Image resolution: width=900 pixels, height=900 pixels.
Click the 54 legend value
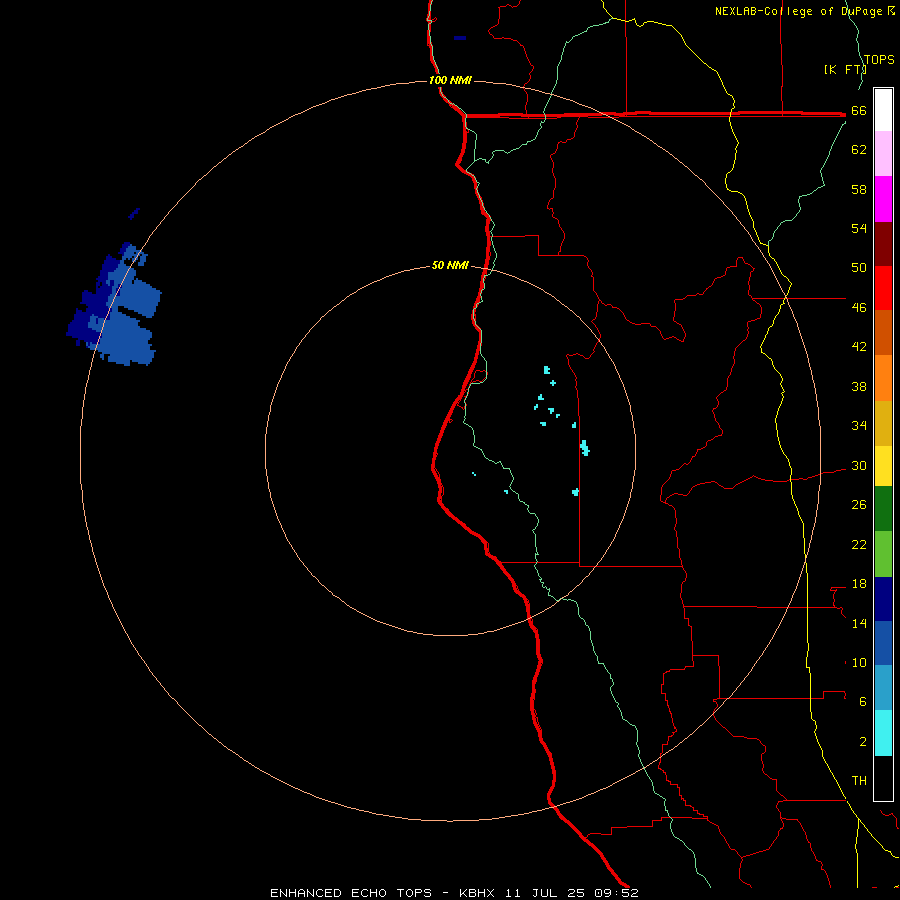tap(859, 228)
